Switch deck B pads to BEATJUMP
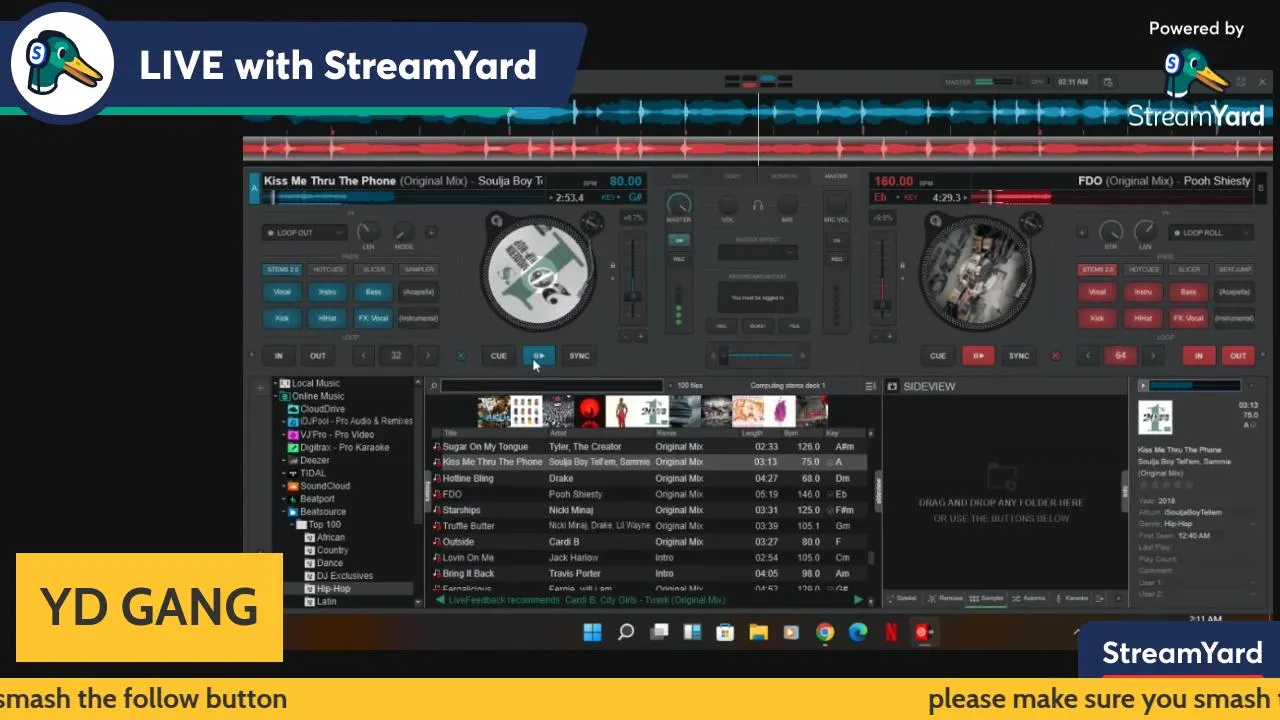This screenshot has width=1280, height=720. (1234, 270)
